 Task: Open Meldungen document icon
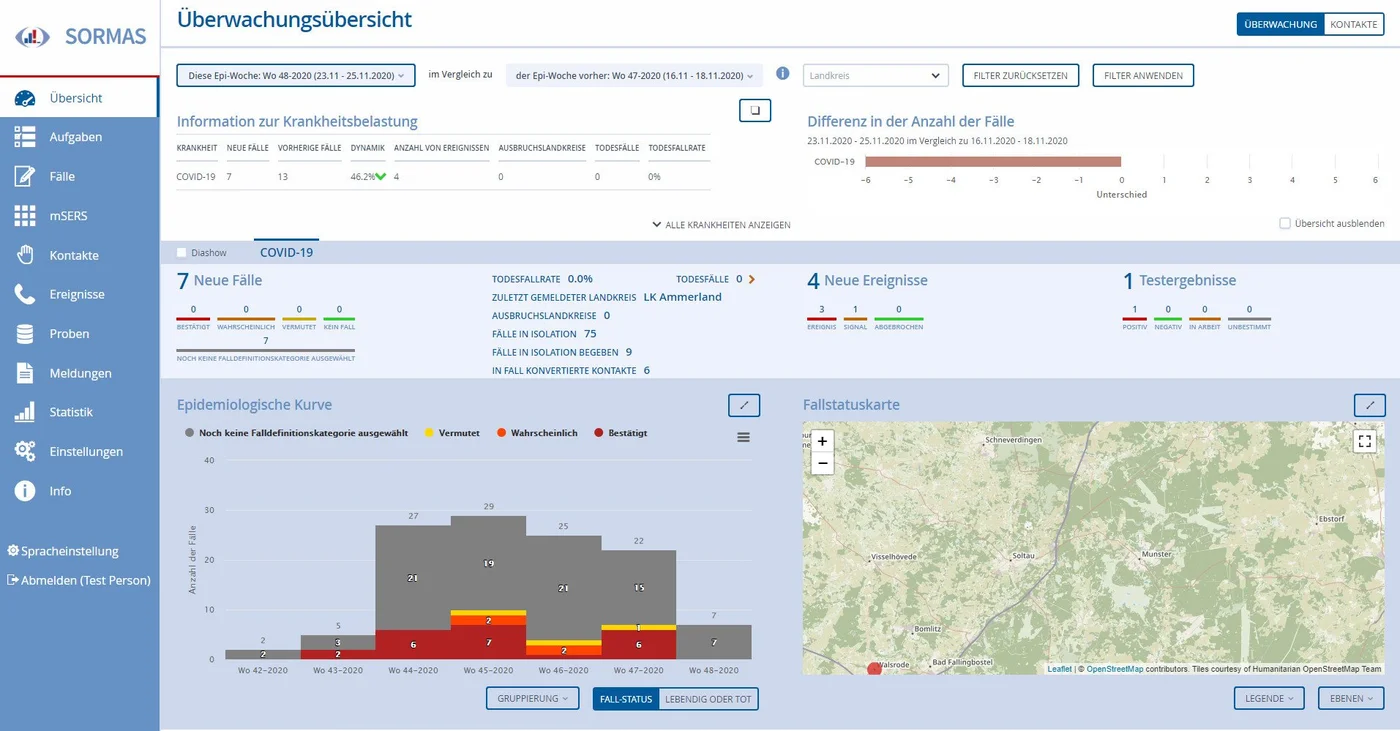pyautogui.click(x=25, y=373)
